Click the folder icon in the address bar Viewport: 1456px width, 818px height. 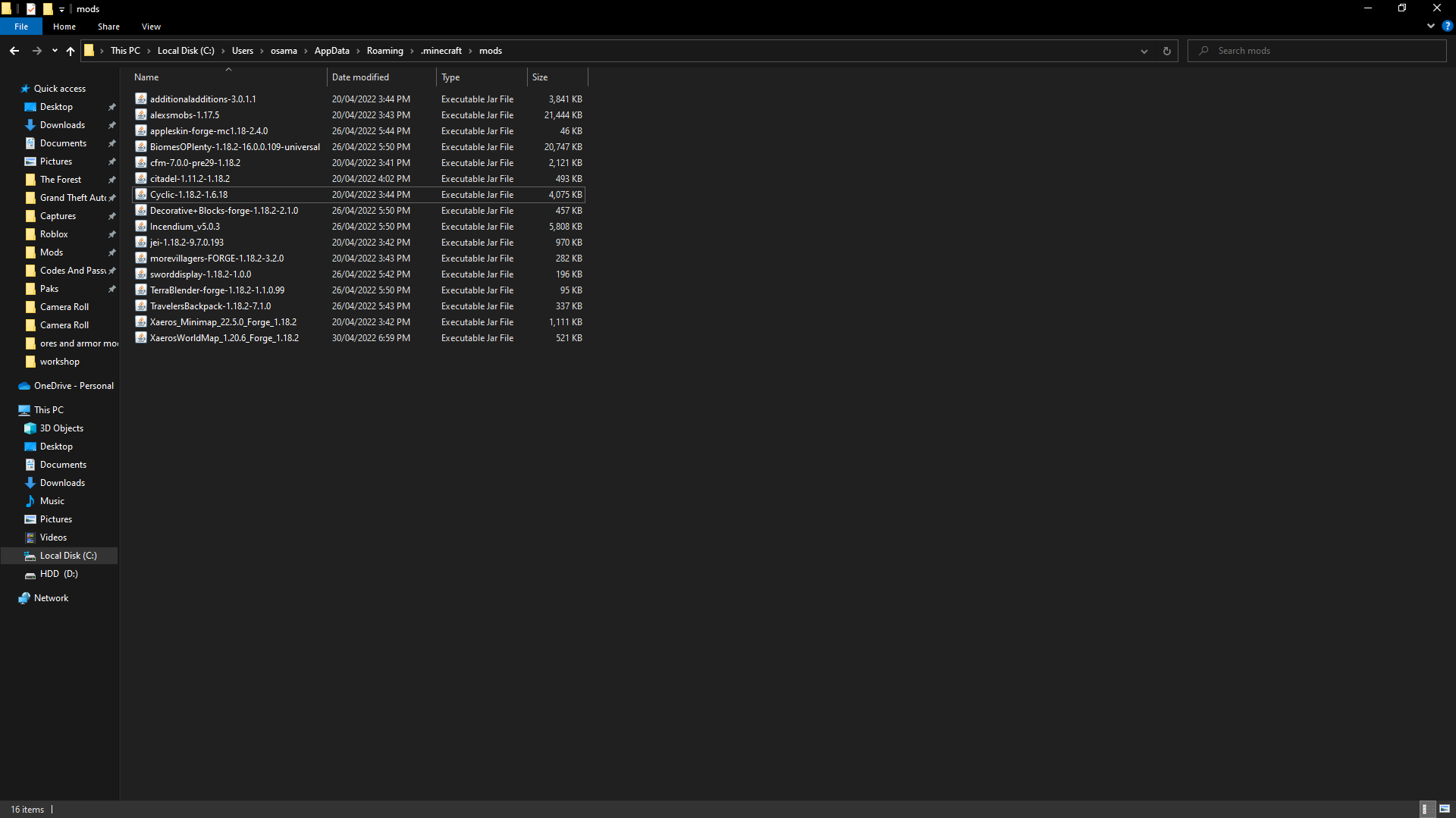(89, 51)
